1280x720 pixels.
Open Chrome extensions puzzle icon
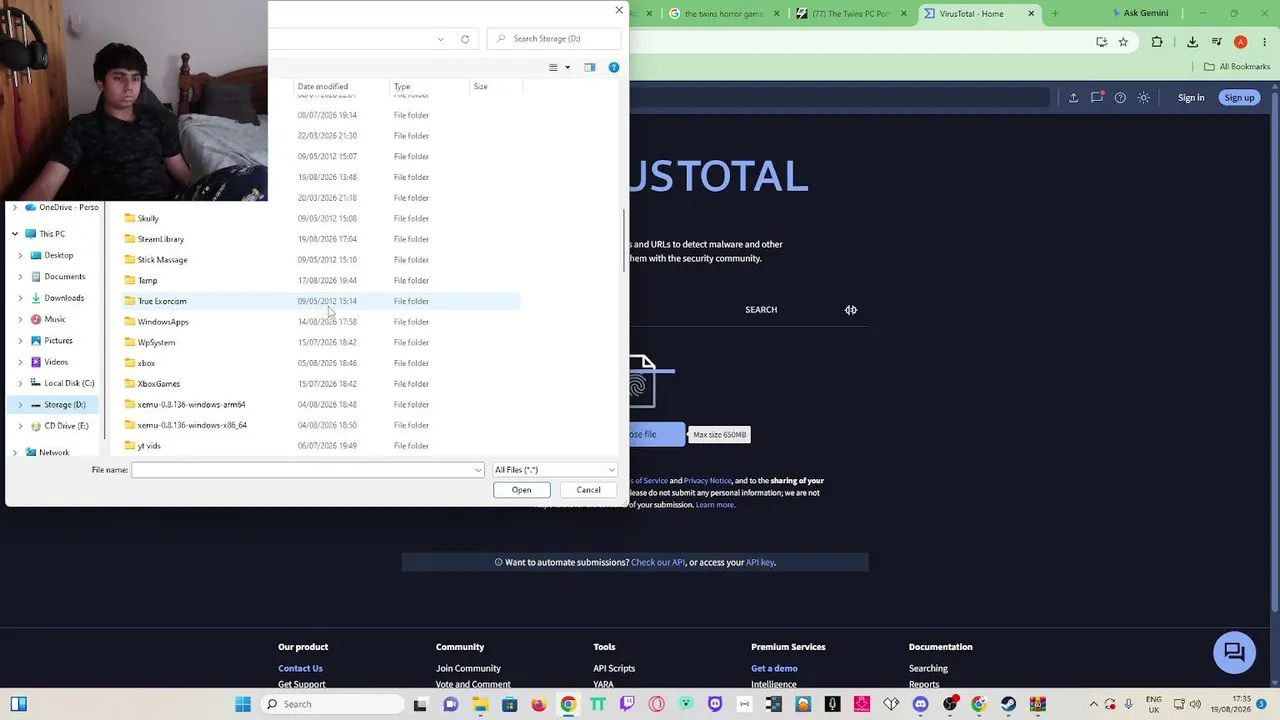pyautogui.click(x=1157, y=42)
